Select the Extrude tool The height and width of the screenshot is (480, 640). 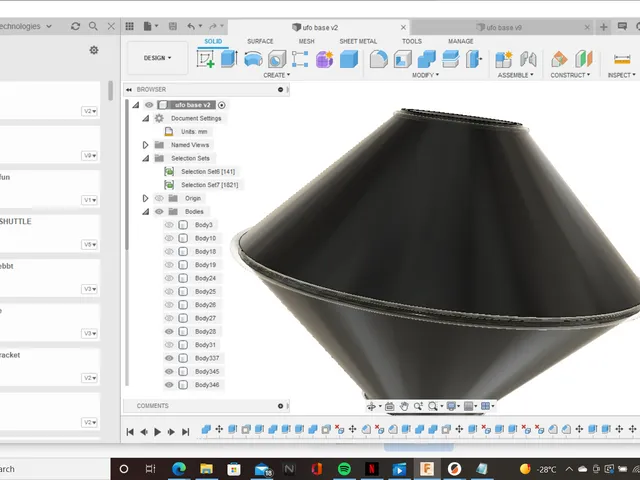pyautogui.click(x=229, y=59)
